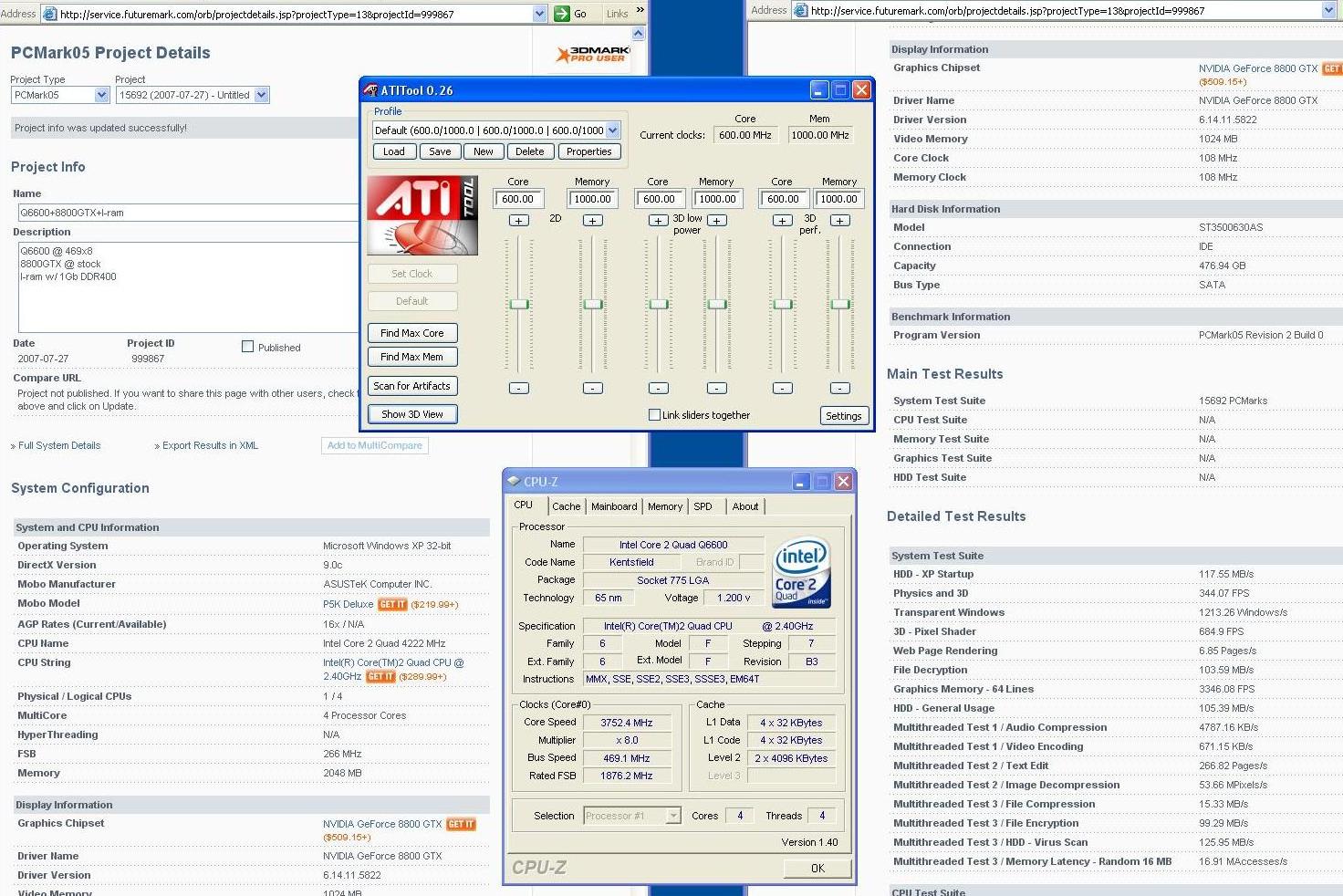Click minus below 3D perf. Memory slider
1343x896 pixels.
pyautogui.click(x=840, y=388)
